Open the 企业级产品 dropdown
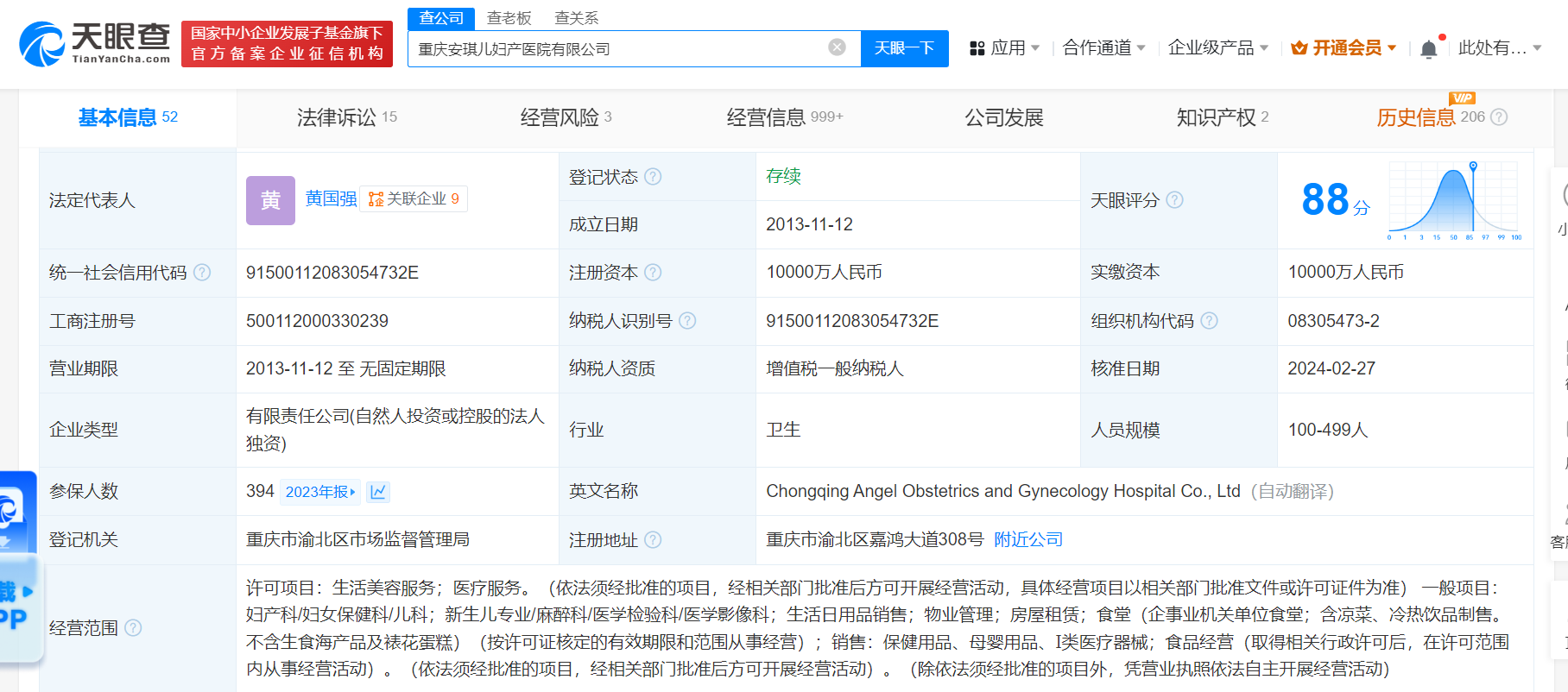 (x=1218, y=48)
